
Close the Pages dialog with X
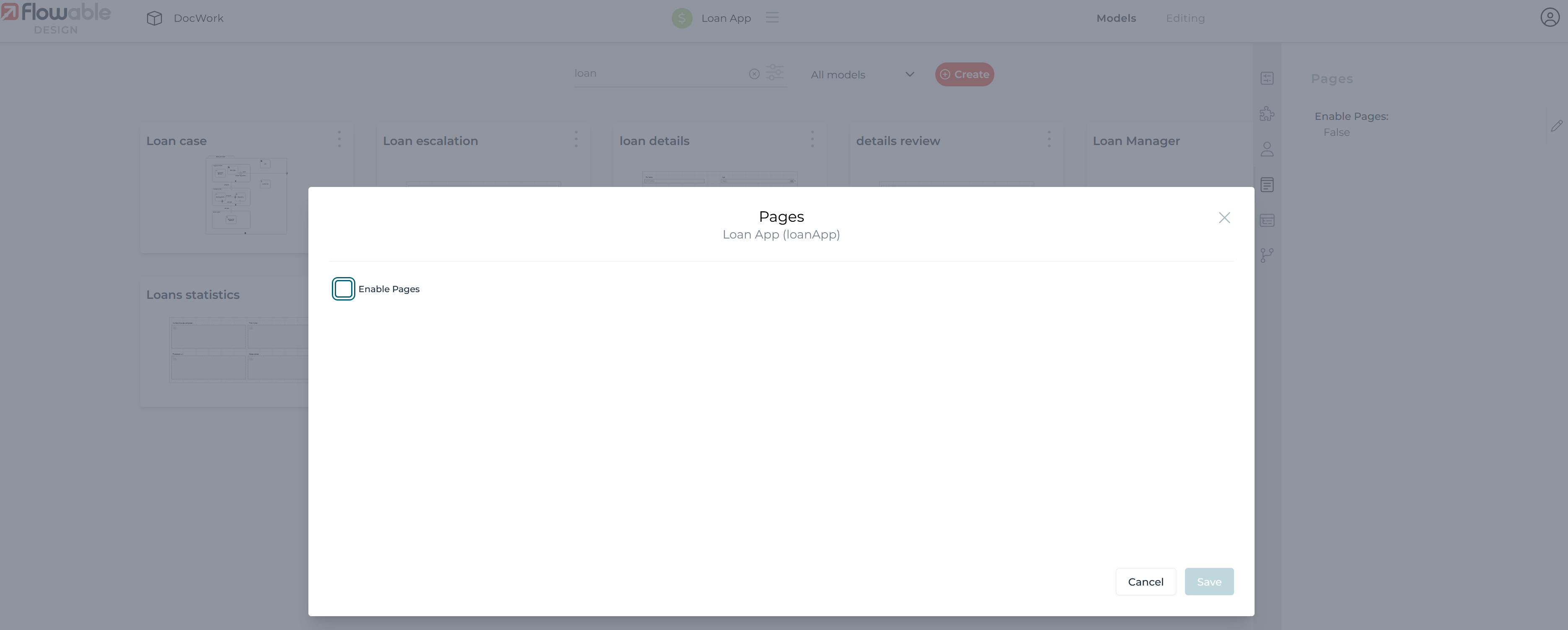pos(1224,217)
